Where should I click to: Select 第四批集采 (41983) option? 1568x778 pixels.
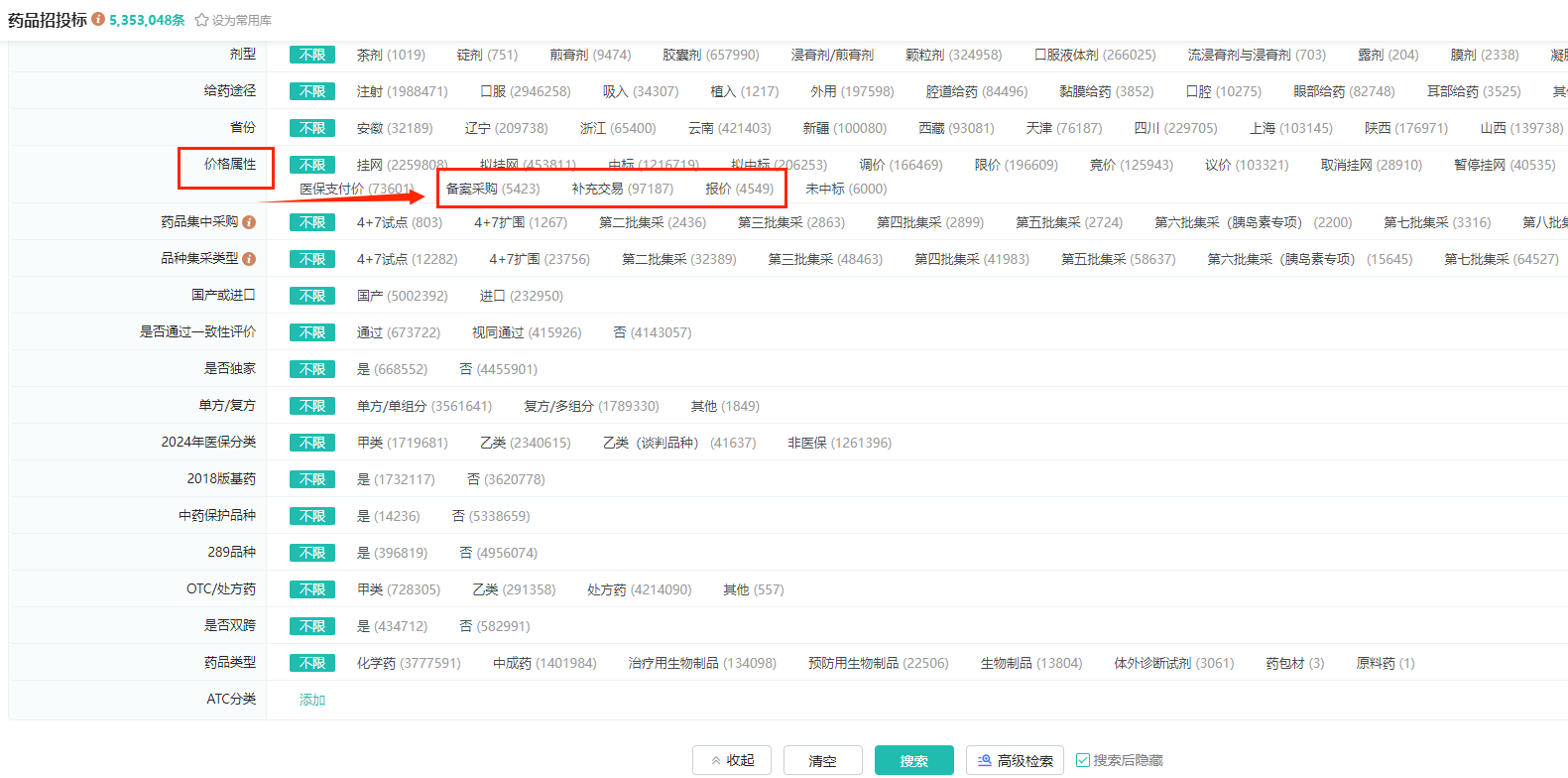(972, 259)
